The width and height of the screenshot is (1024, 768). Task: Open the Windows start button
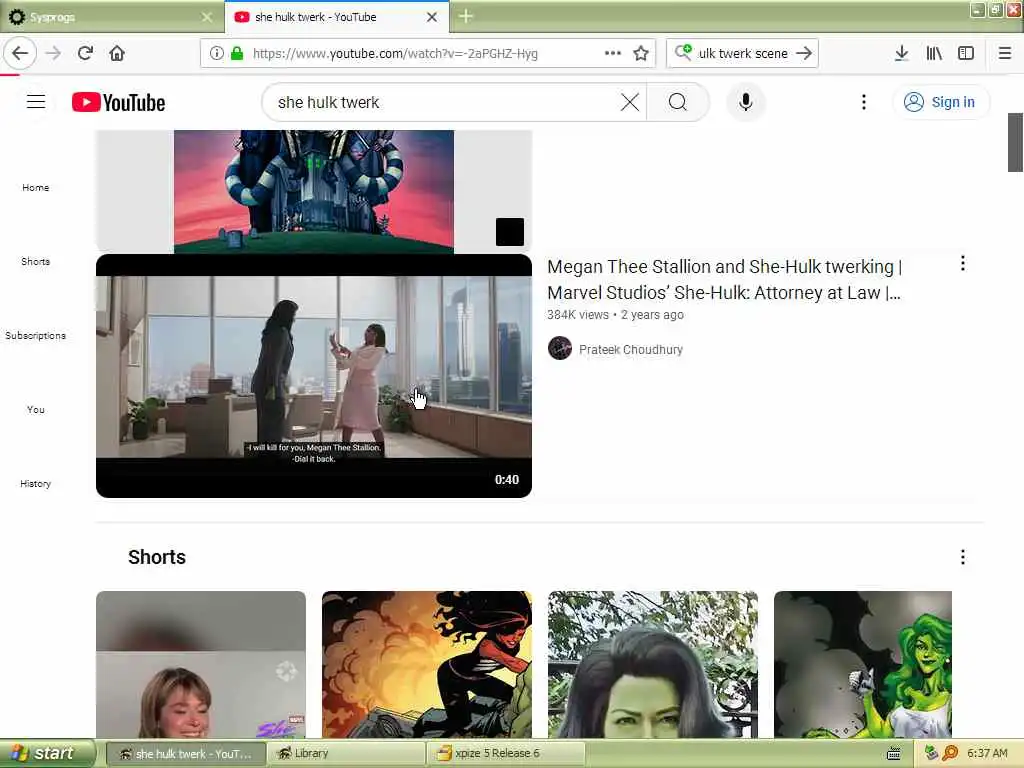click(x=47, y=753)
